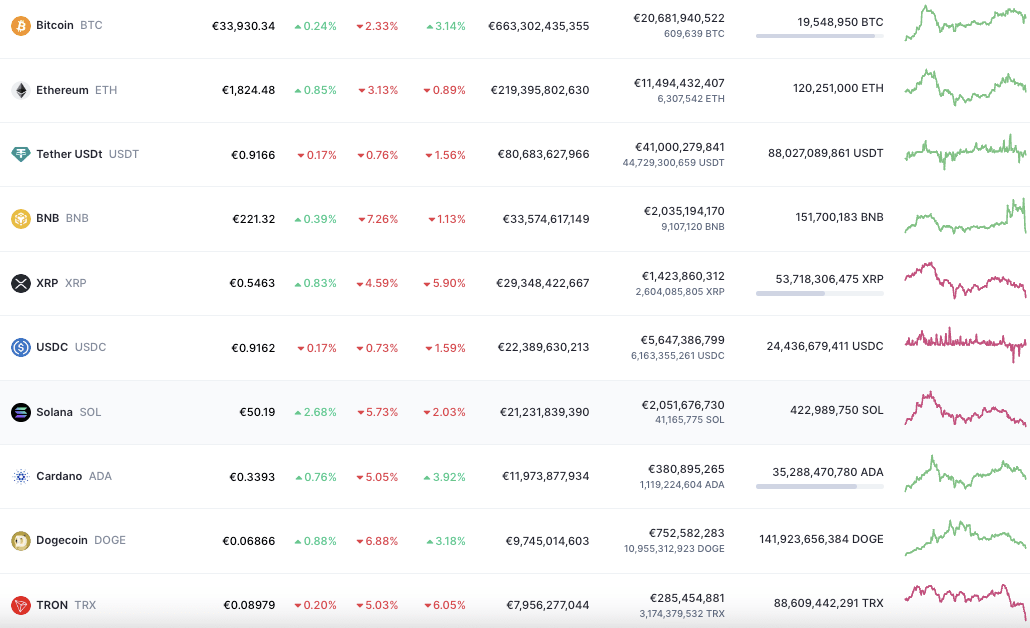Click the SOL ticker symbol
This screenshot has height=628, width=1030.
coord(91,412)
